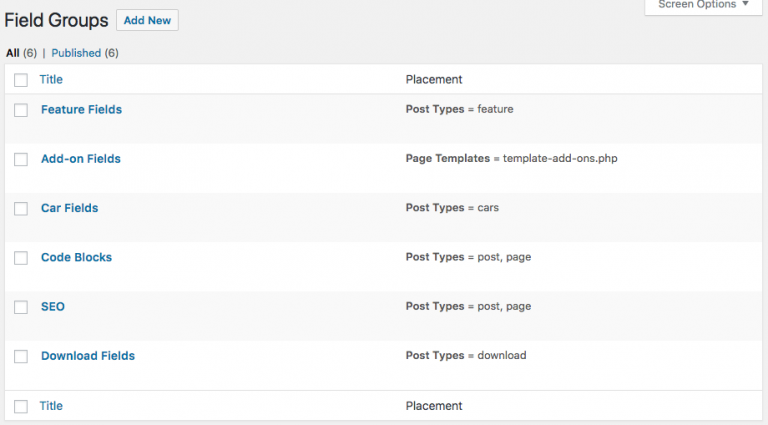Open the Car Fields field group

point(69,208)
